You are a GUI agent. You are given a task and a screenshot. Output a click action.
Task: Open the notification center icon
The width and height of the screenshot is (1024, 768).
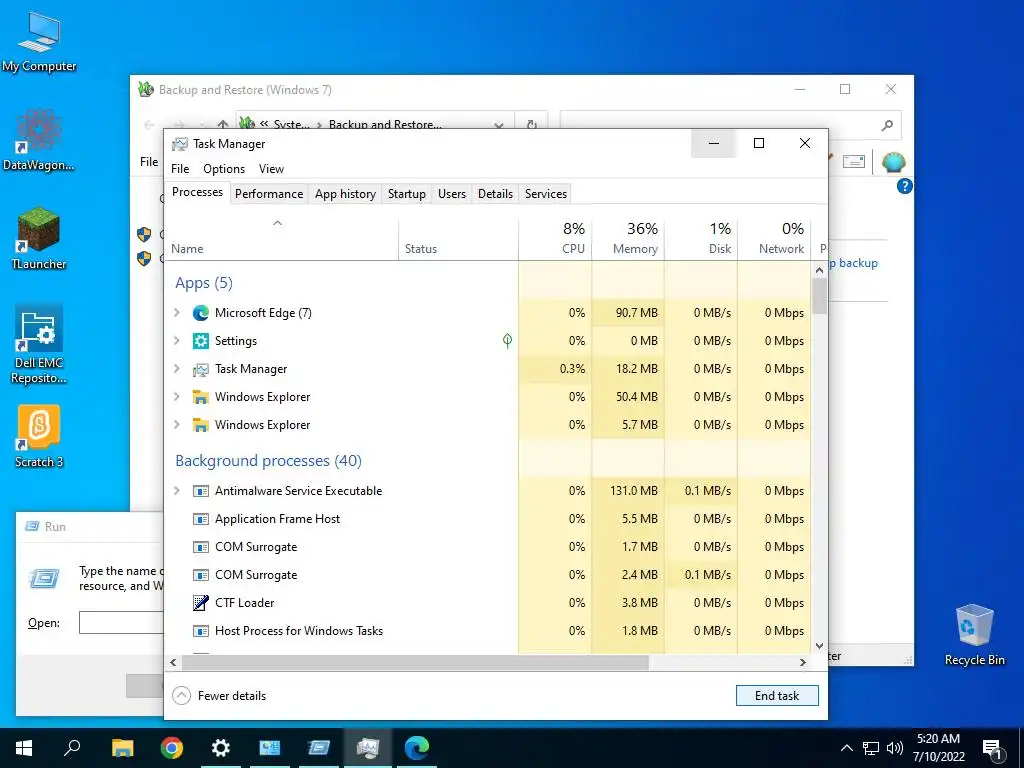coord(993,748)
